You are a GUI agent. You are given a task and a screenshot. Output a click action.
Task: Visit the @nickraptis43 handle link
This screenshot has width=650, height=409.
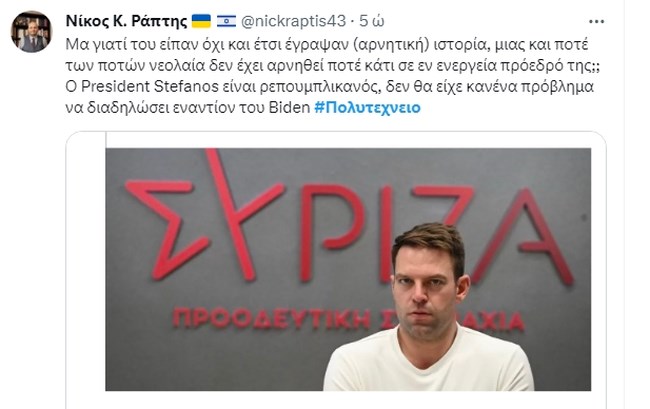(x=293, y=21)
